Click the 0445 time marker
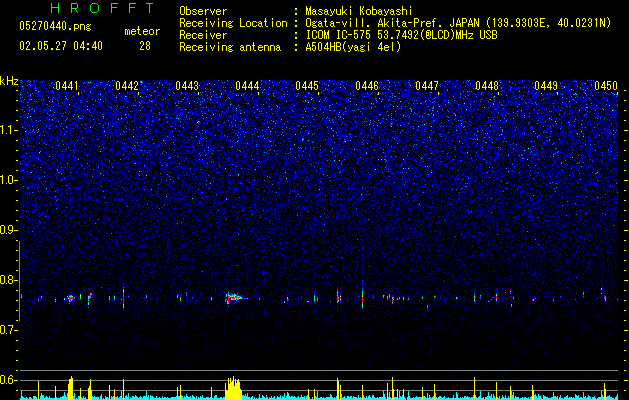The image size is (629, 400). click(307, 86)
